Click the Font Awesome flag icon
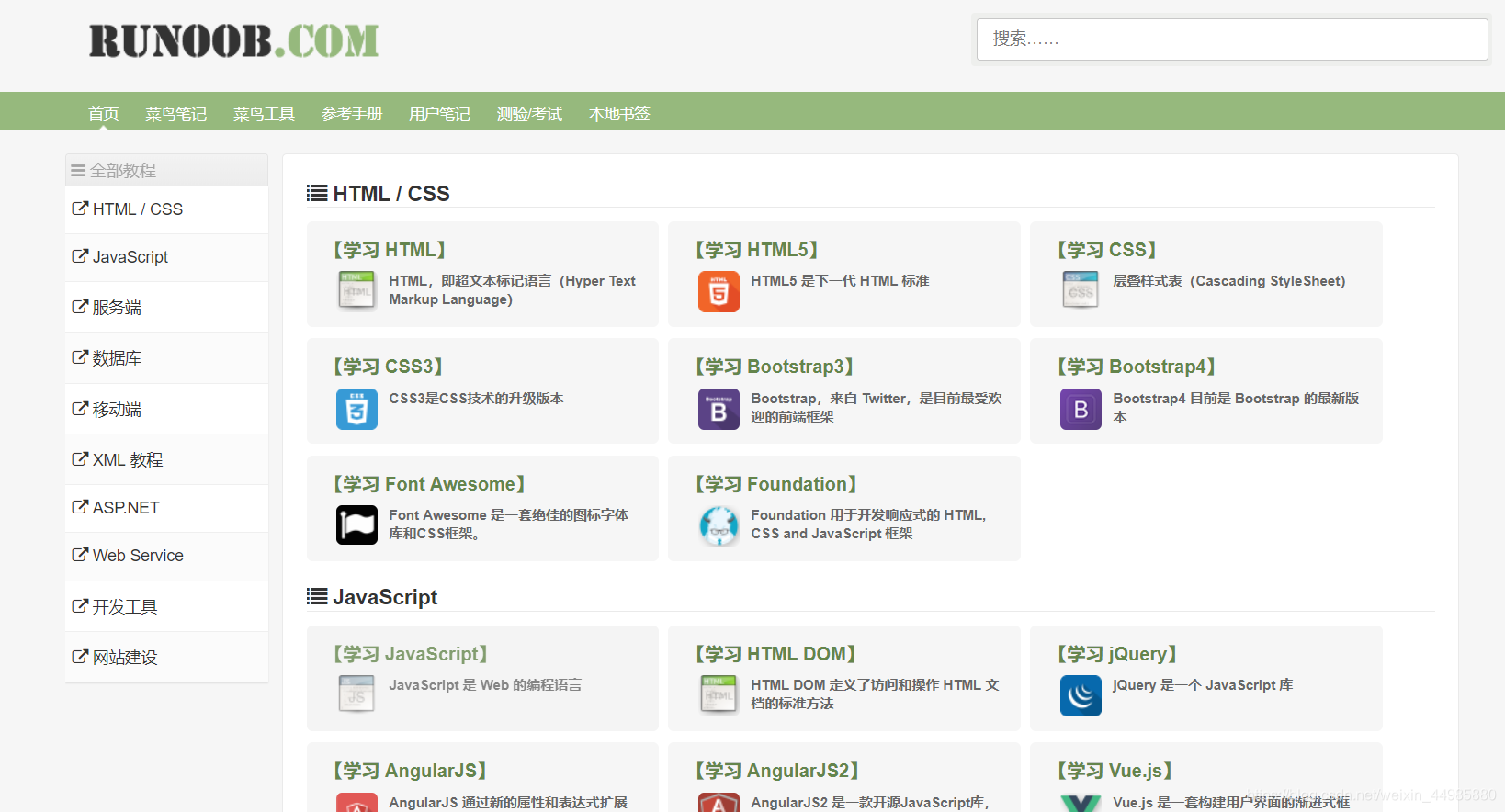The height and width of the screenshot is (812, 1505). pyautogui.click(x=356, y=525)
